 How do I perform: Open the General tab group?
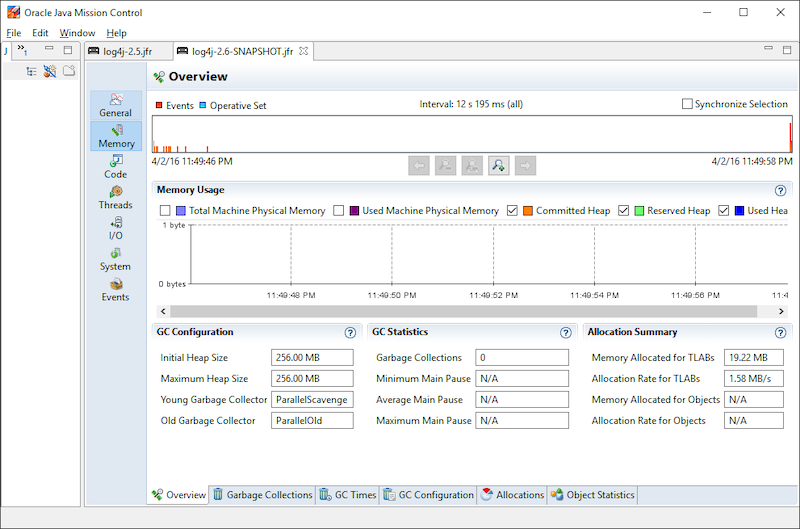(116, 105)
